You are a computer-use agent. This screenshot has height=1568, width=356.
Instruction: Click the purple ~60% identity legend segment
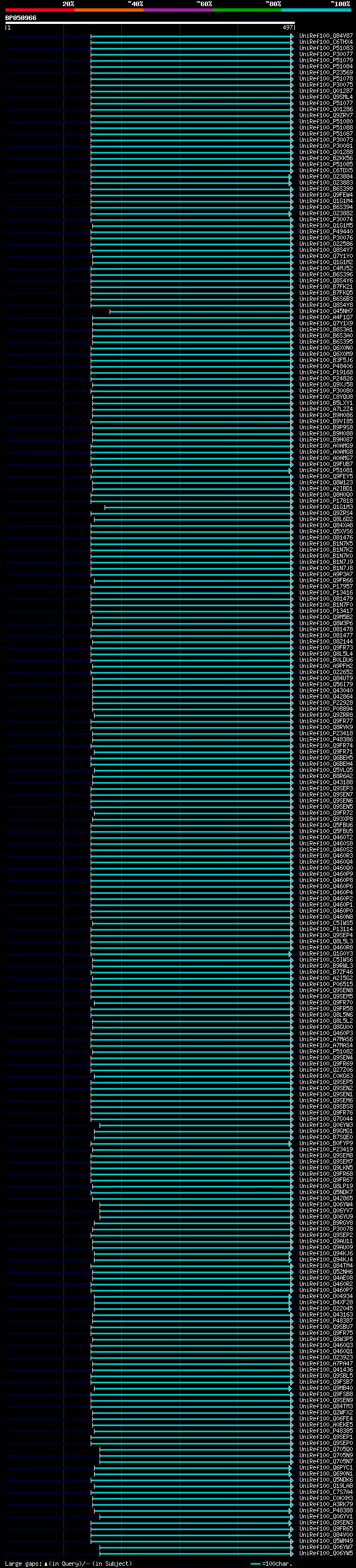coord(177,10)
